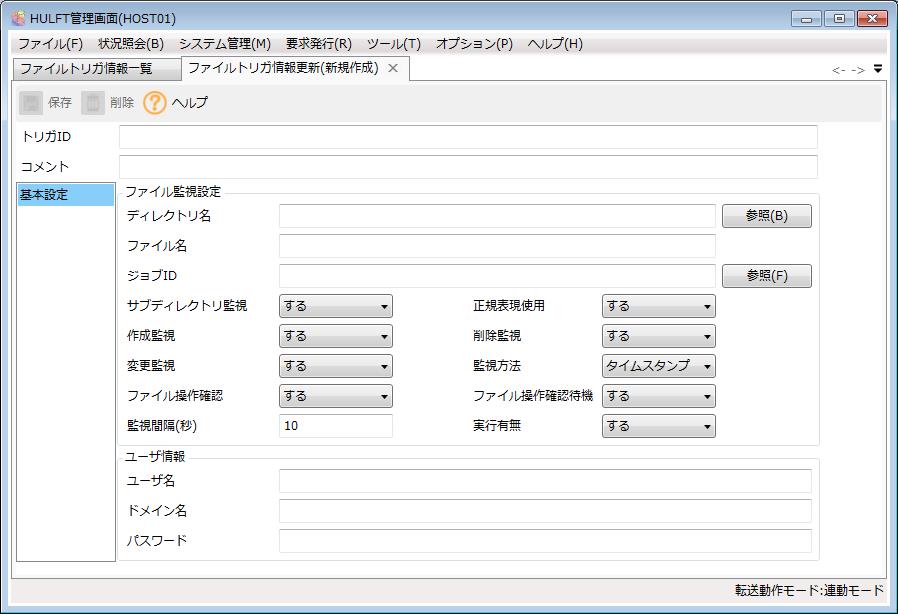Click the コメント input field
898x614 pixels.
[x=468, y=167]
